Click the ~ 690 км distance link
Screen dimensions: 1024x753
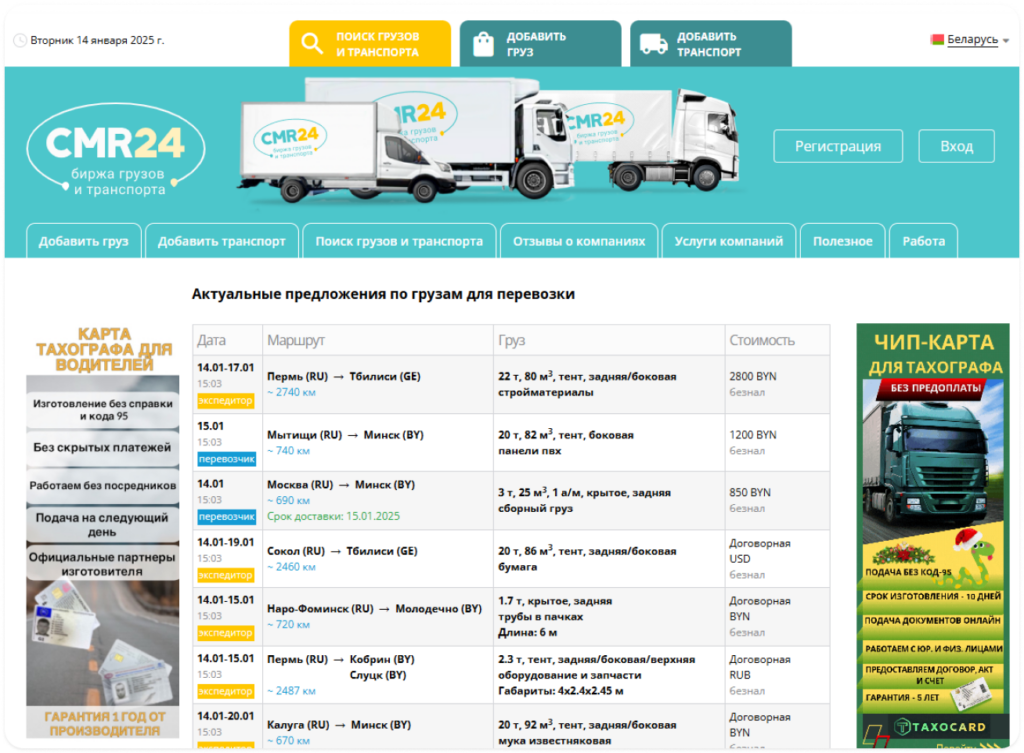coord(288,500)
